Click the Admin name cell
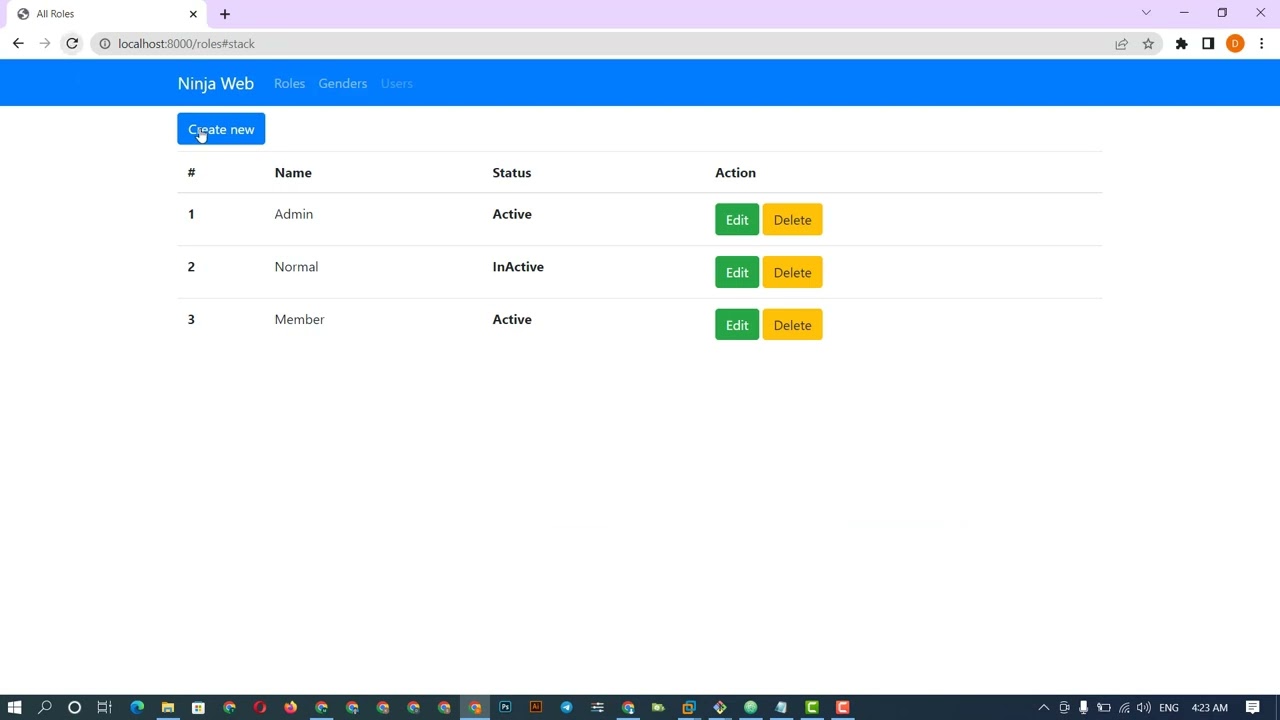 (294, 214)
